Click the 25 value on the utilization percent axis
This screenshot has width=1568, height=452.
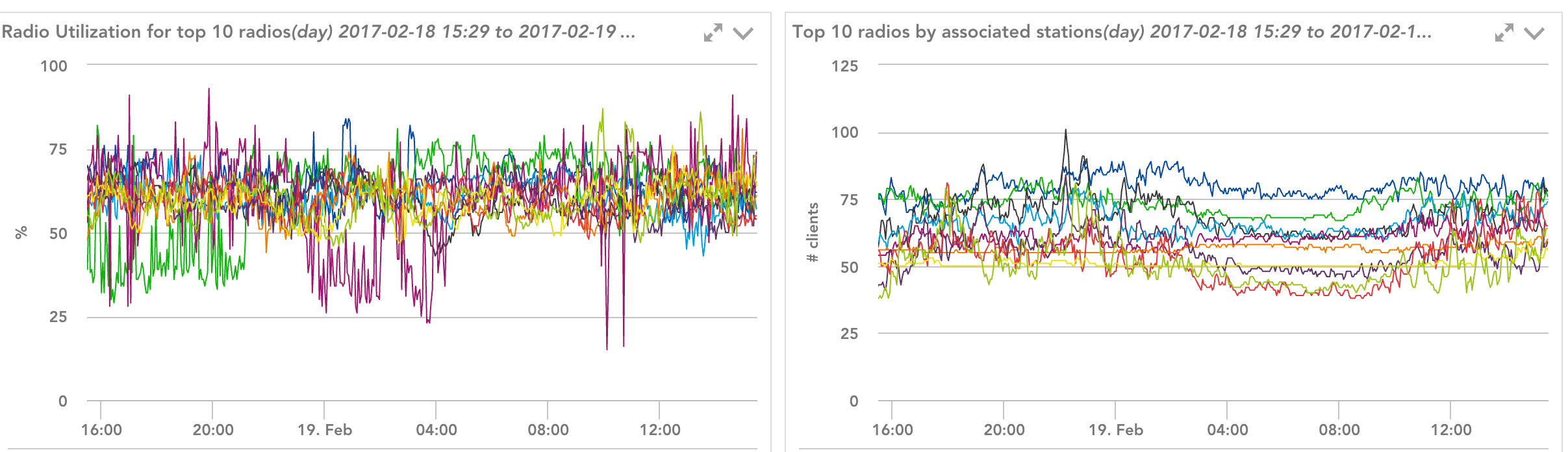58,317
